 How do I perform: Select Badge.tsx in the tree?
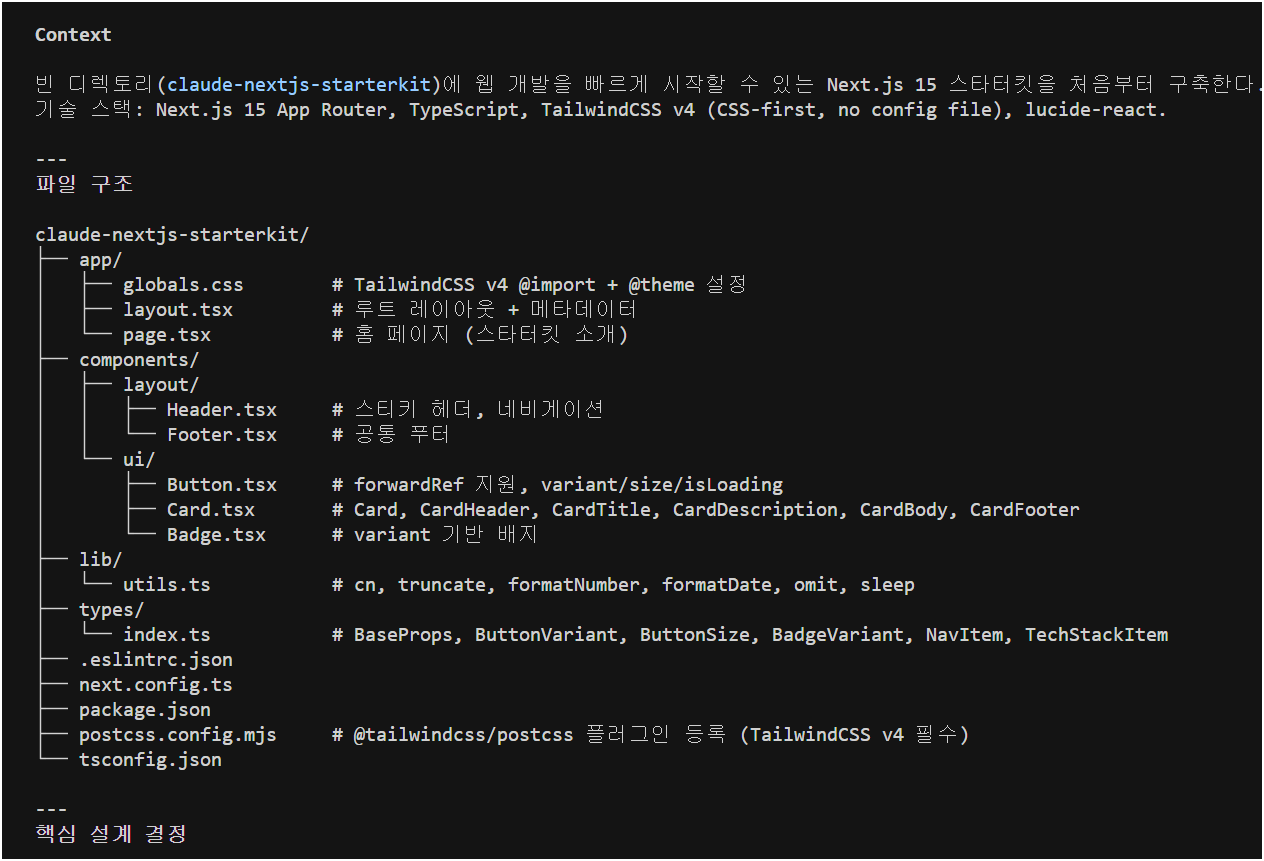(x=216, y=535)
